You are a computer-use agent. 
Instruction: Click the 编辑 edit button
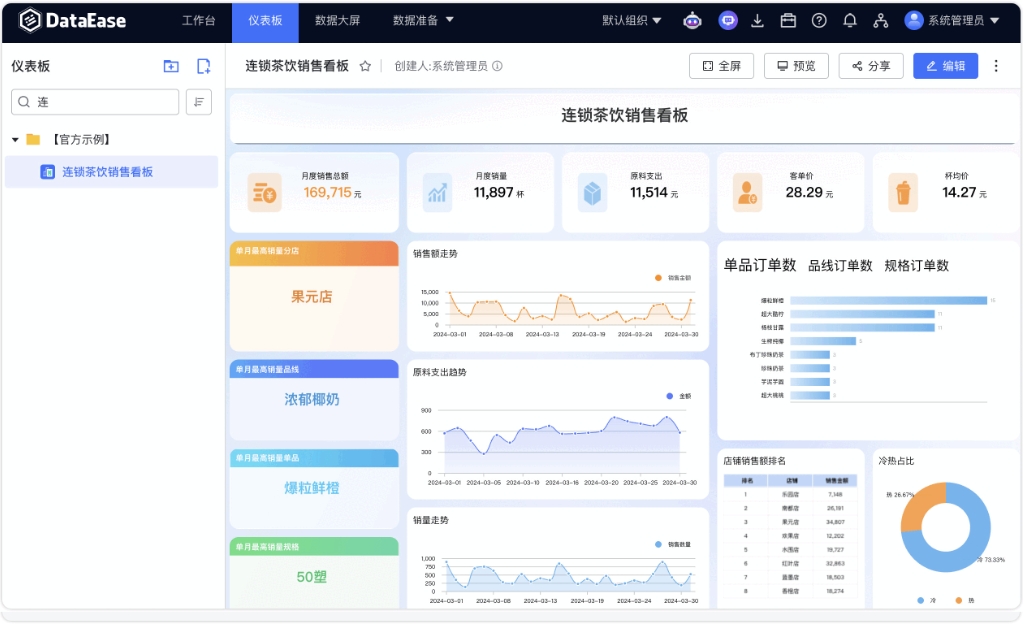point(946,66)
